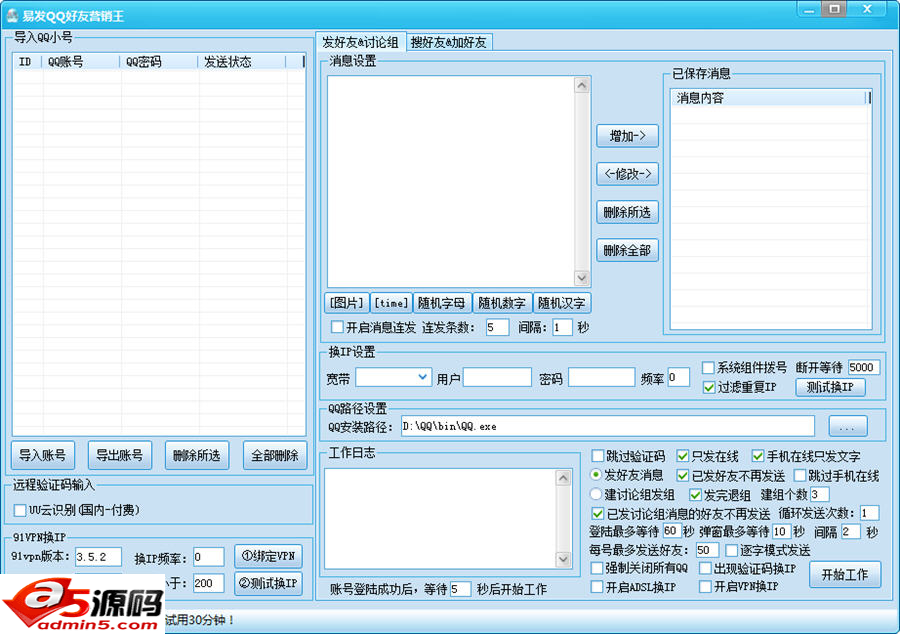Click 删除所选 beside the message box
The image size is (900, 634).
click(x=627, y=212)
